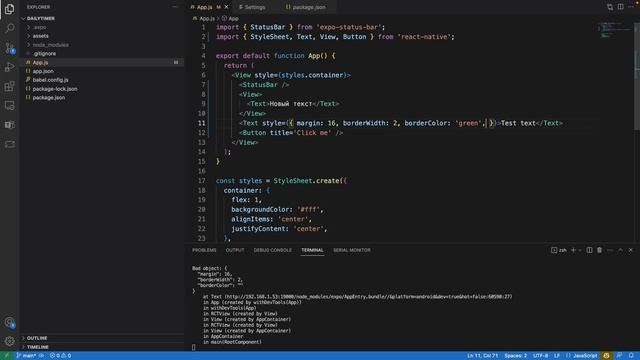Change file encoding via UTF-8

point(540,356)
